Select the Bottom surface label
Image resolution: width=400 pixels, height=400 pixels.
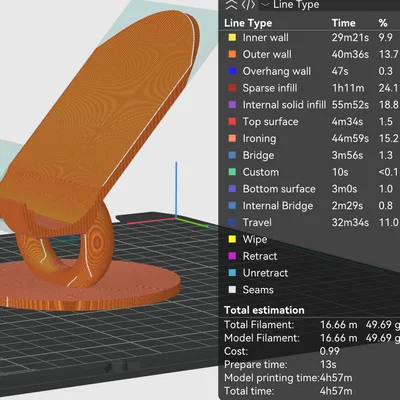pos(279,189)
